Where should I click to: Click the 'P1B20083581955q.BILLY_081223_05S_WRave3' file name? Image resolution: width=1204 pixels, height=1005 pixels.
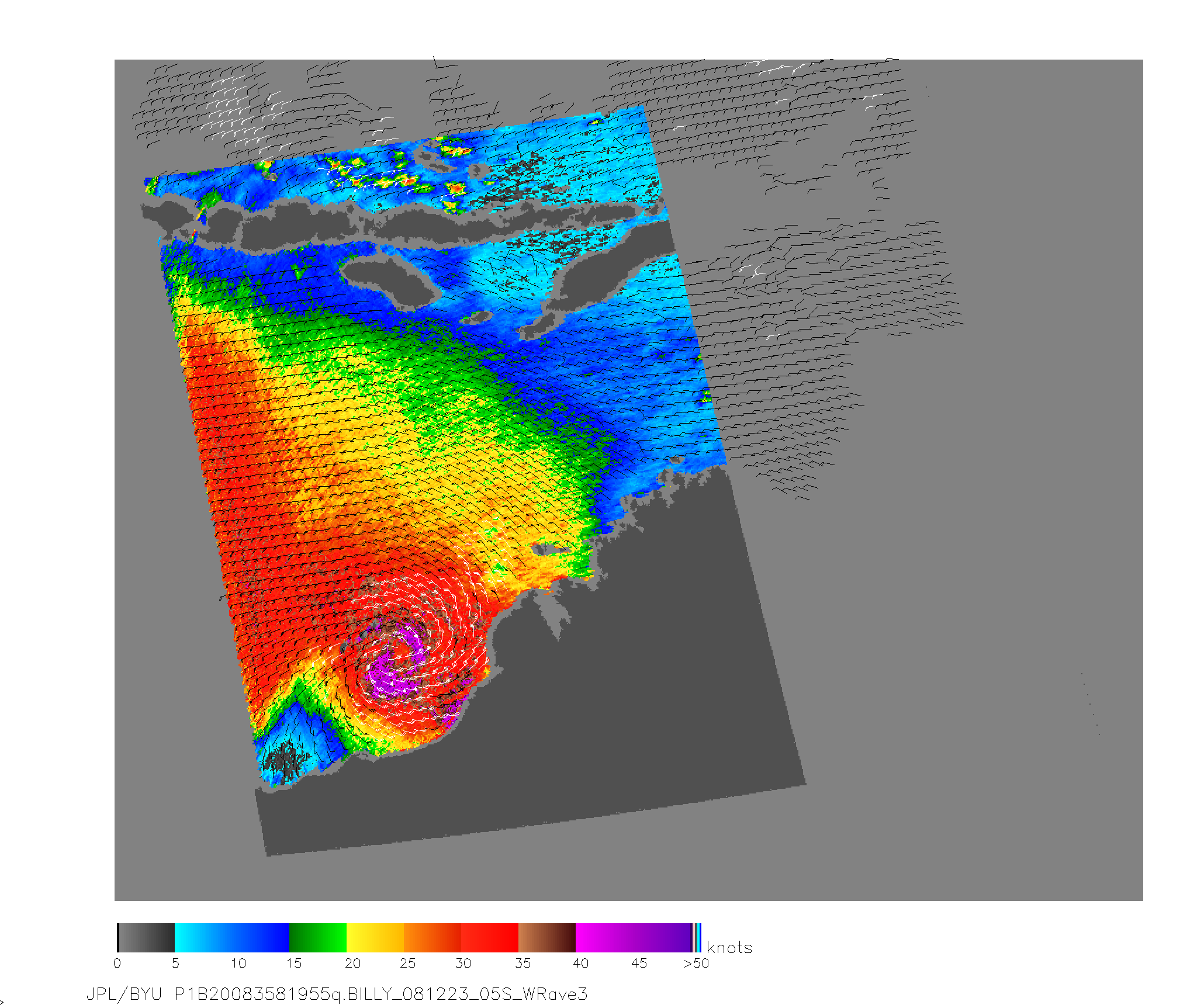click(x=381, y=994)
